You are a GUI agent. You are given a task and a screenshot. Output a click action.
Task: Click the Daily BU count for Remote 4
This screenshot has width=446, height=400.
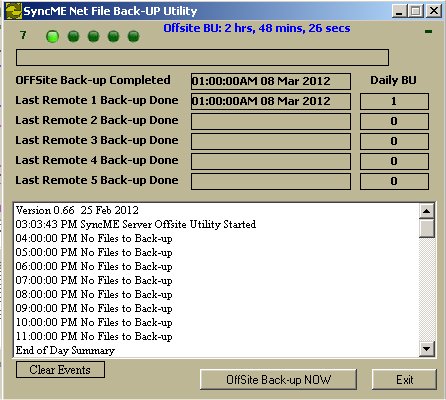coord(394,161)
